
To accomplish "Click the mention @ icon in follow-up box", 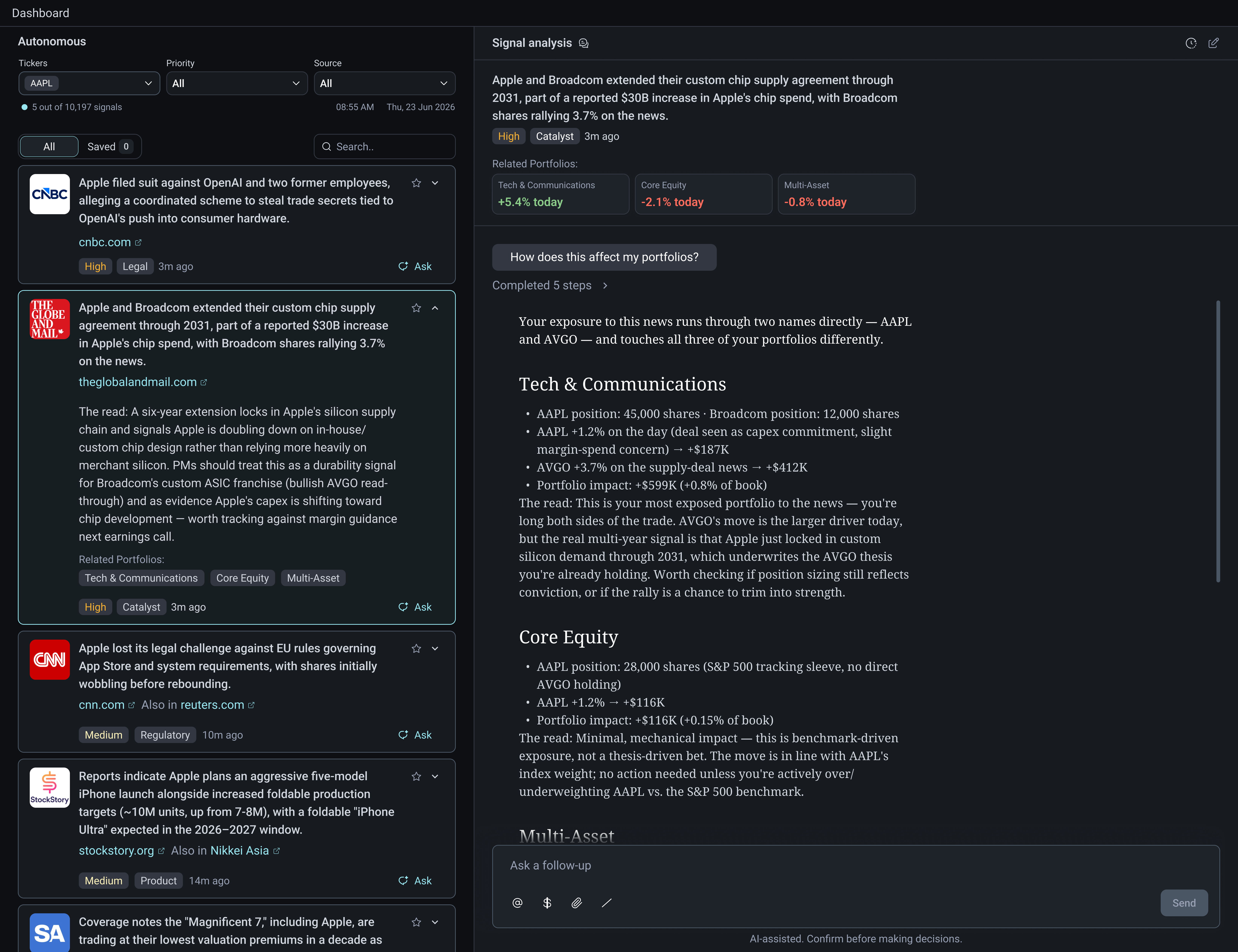I will point(517,903).
